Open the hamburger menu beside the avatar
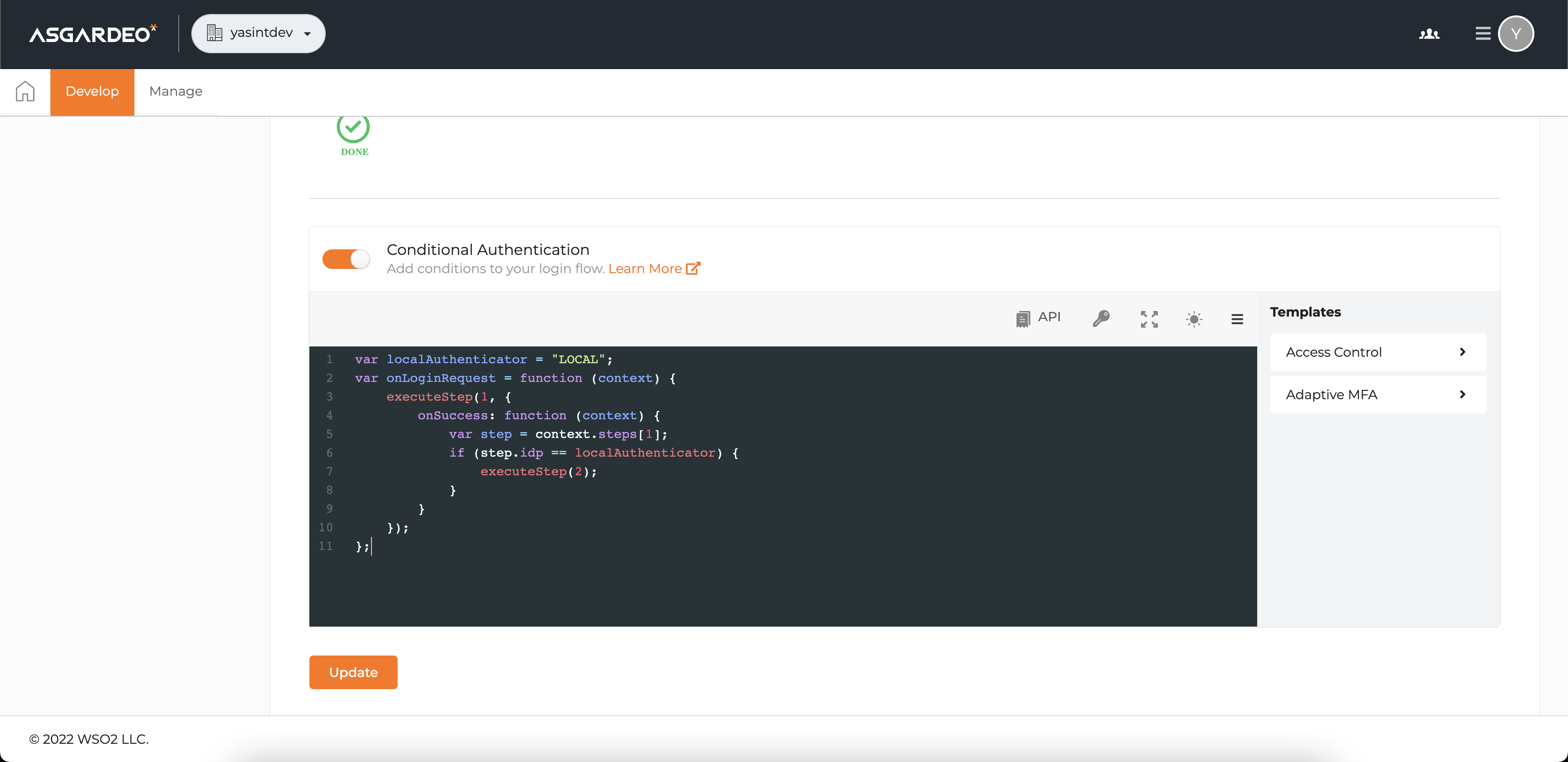Viewport: 1568px width, 762px height. point(1482,34)
